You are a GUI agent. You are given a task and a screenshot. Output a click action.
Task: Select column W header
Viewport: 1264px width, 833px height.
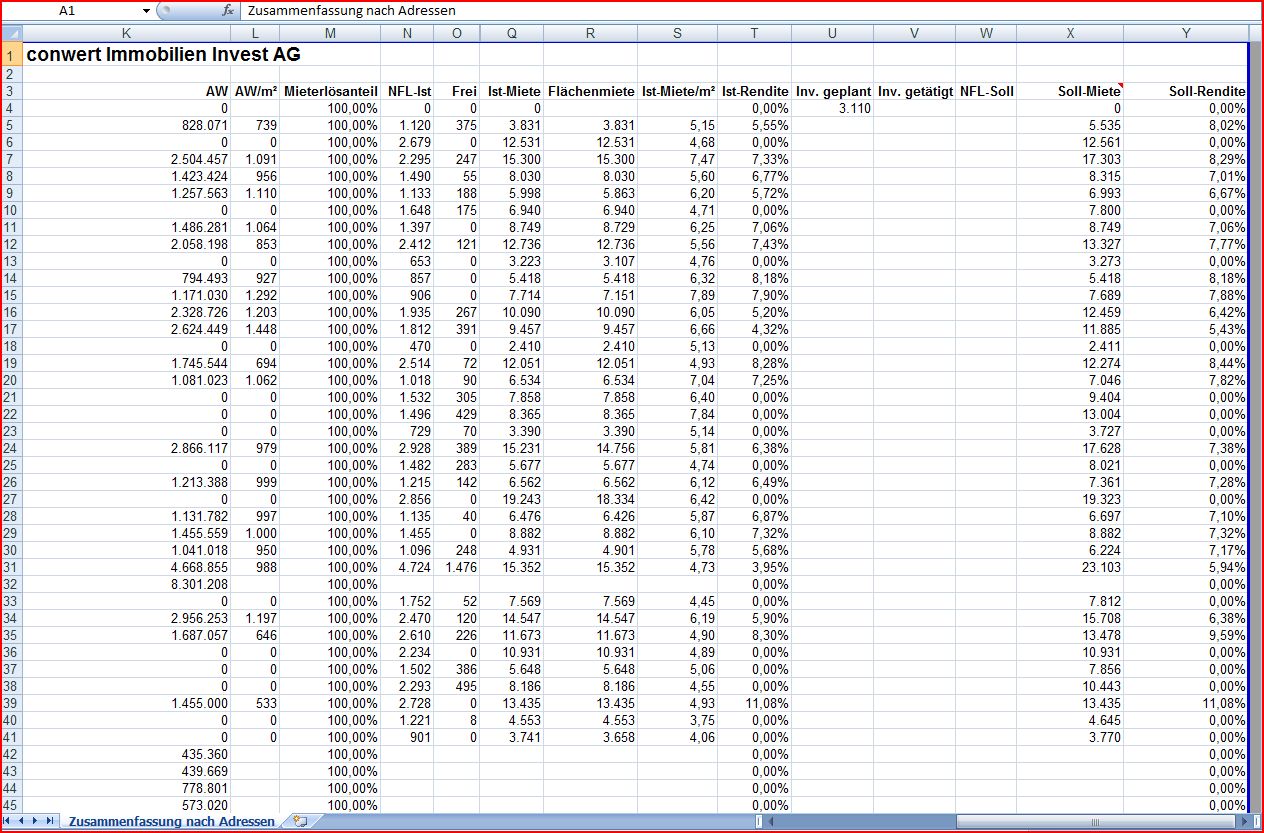(986, 33)
